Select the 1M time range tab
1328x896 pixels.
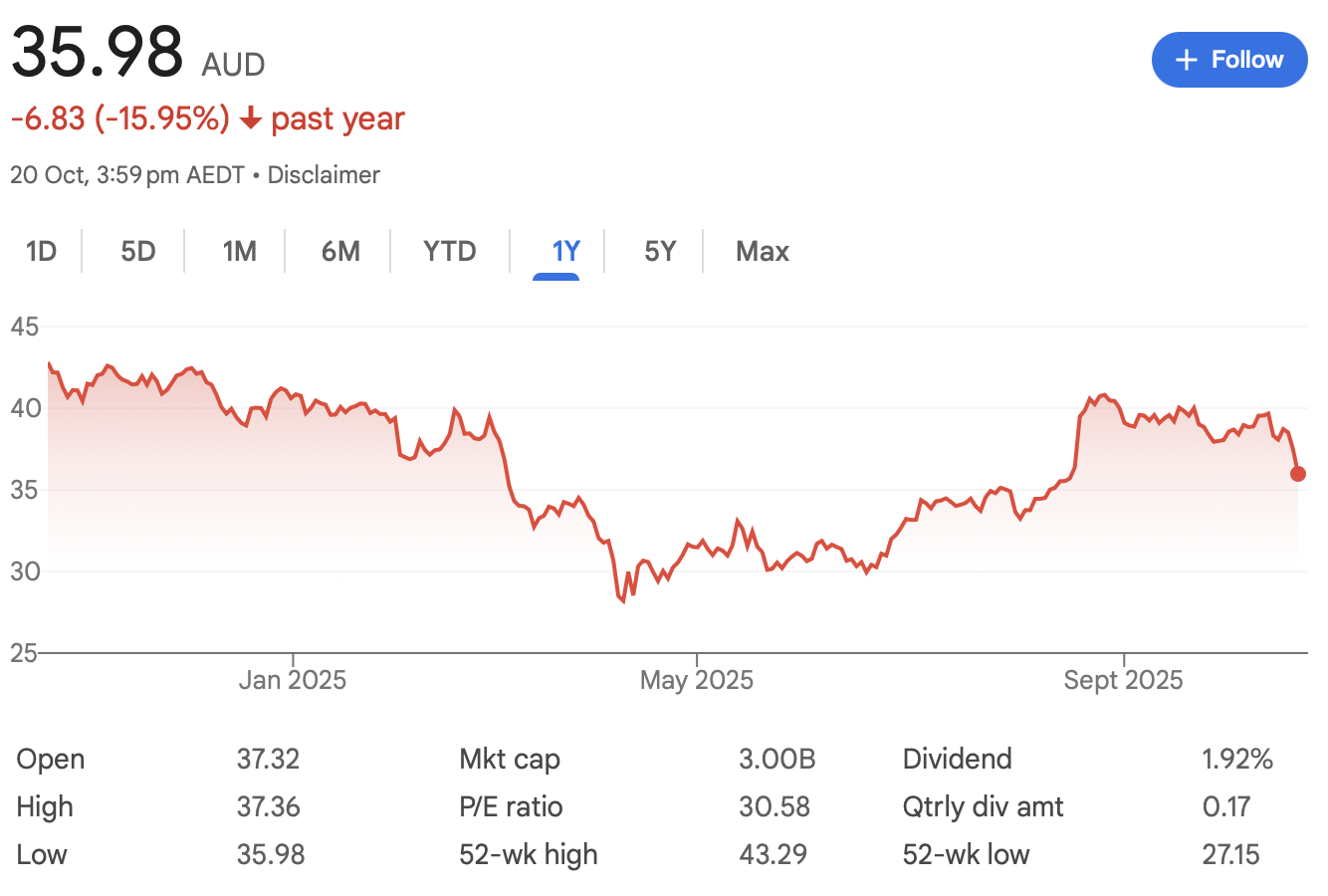coord(239,251)
